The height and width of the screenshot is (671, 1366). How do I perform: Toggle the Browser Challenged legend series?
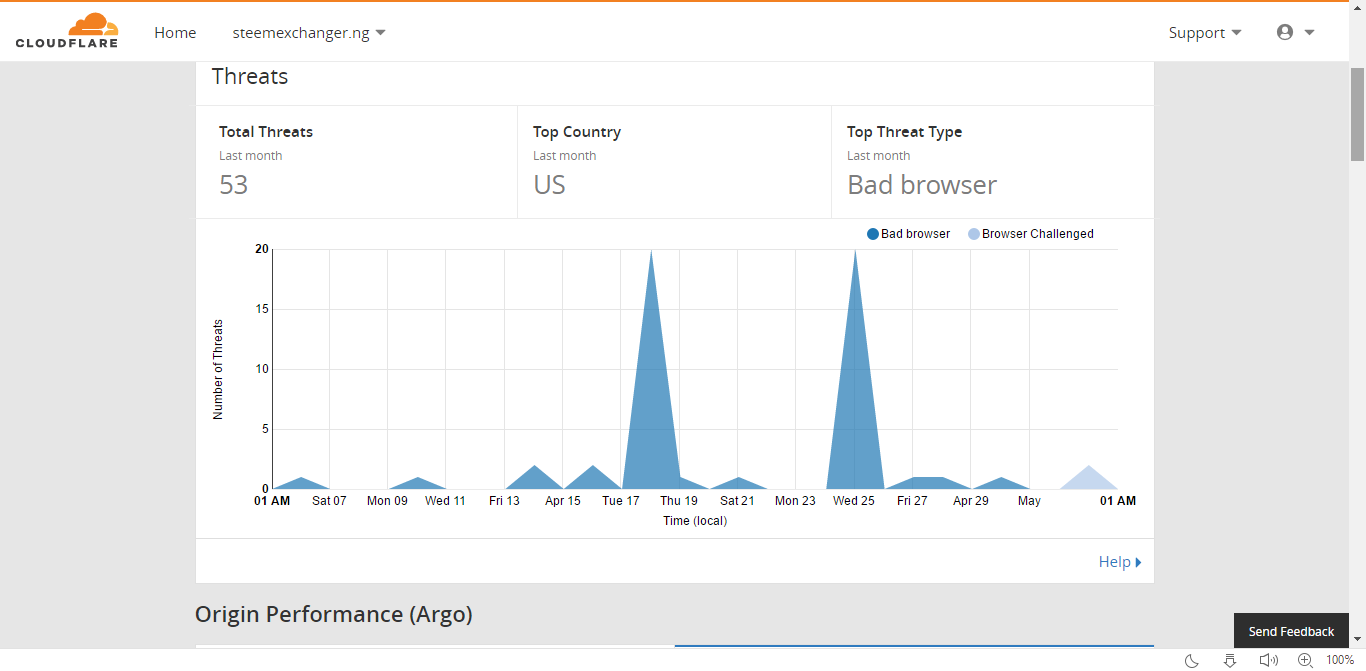1031,234
